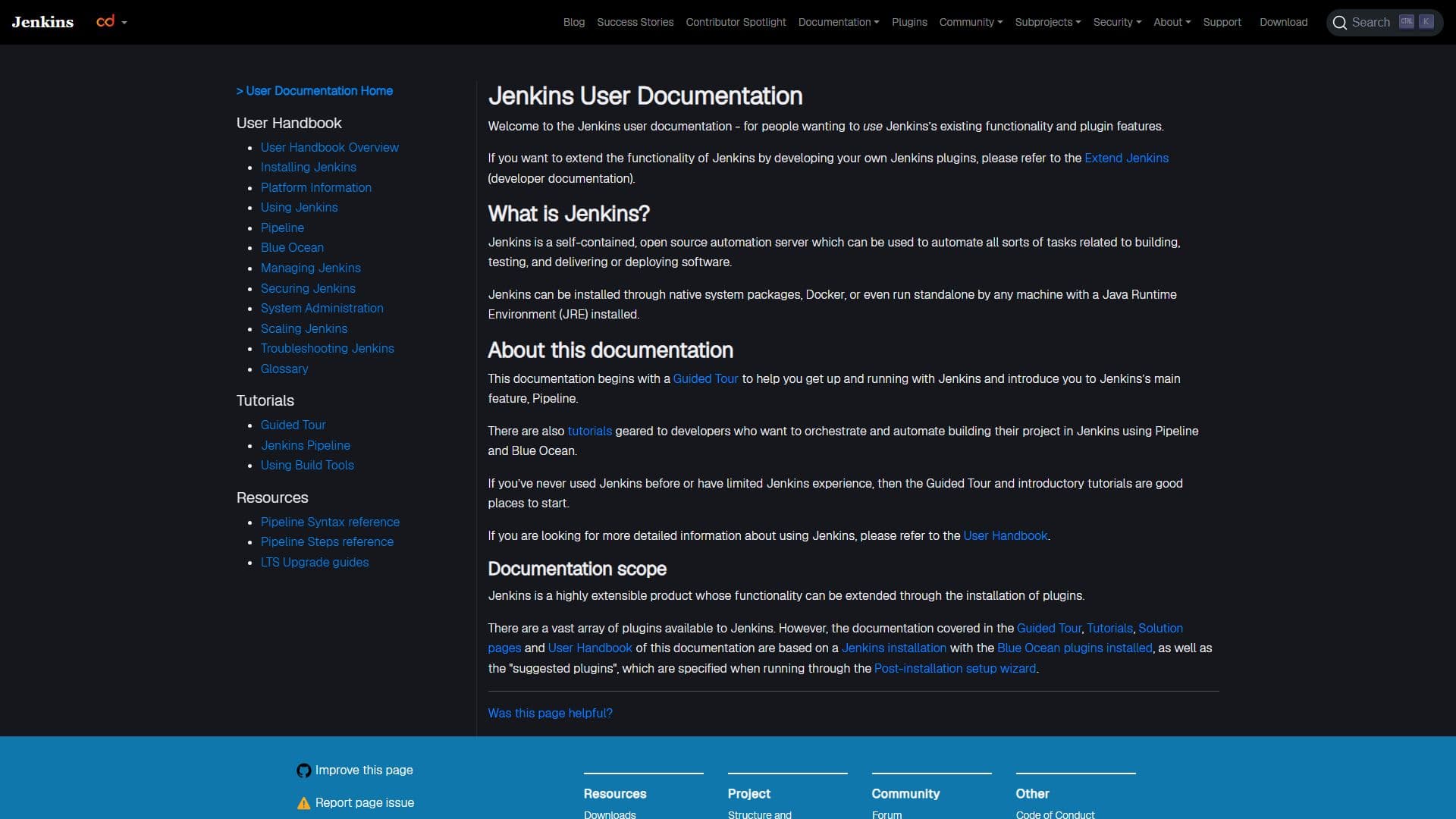Open the Support menu item
This screenshot has height=819, width=1456.
[x=1222, y=22]
